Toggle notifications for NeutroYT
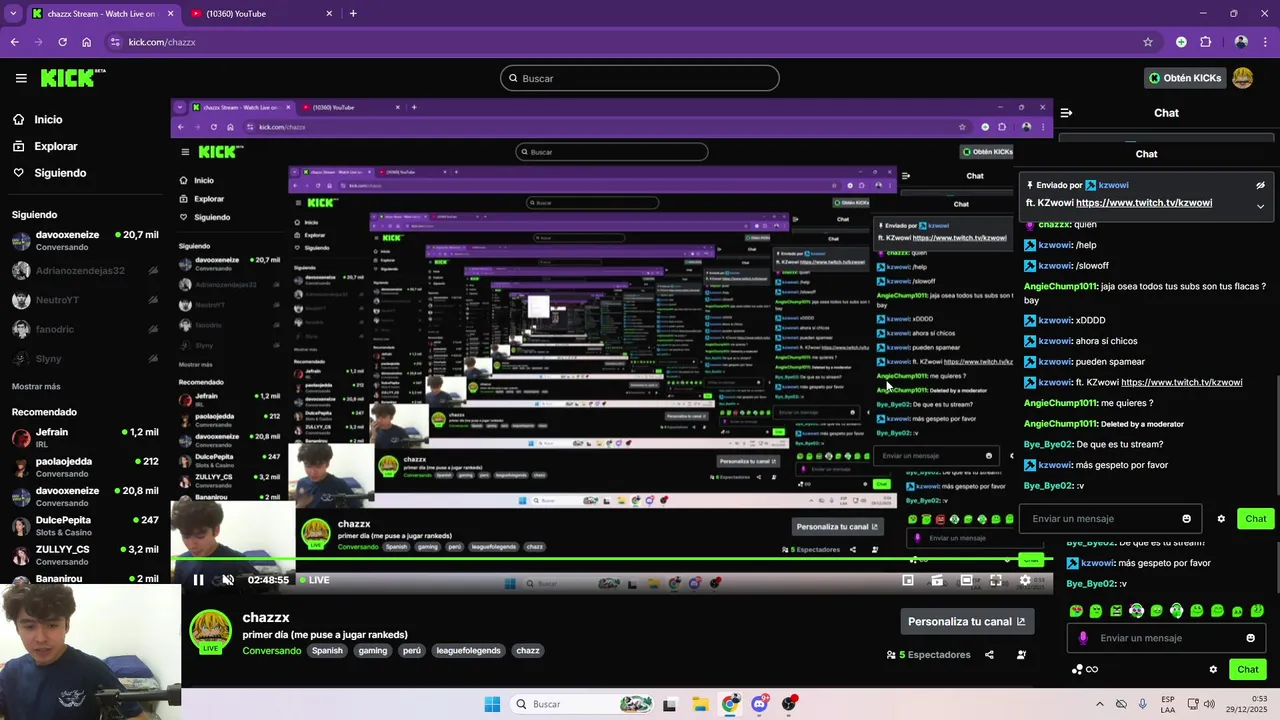Image resolution: width=1280 pixels, height=720 pixels. 153,300
